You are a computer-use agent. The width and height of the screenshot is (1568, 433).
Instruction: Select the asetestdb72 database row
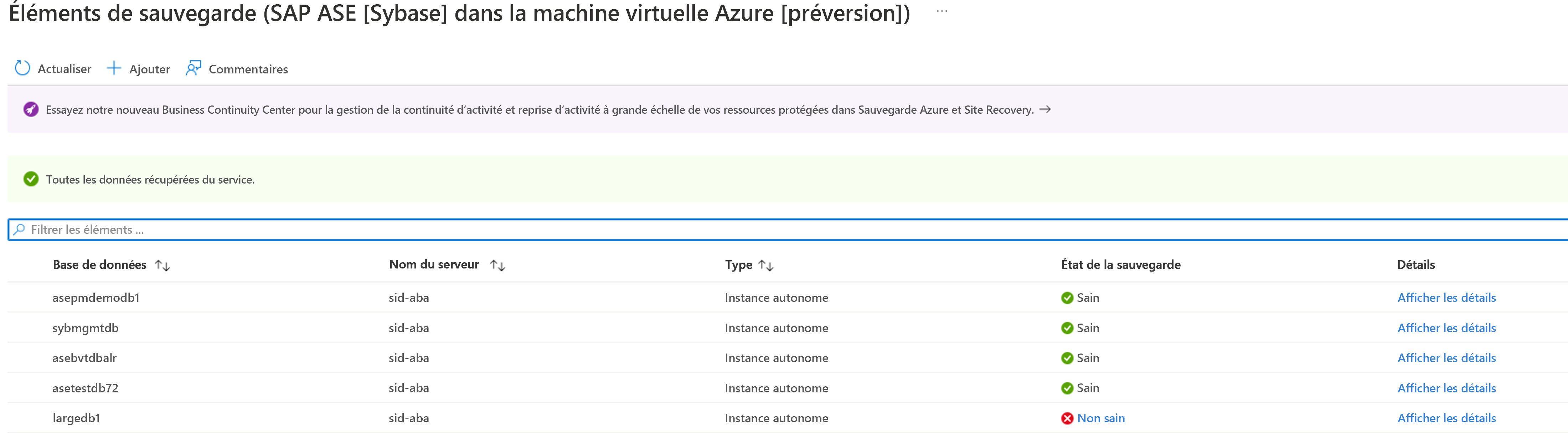(x=85, y=388)
